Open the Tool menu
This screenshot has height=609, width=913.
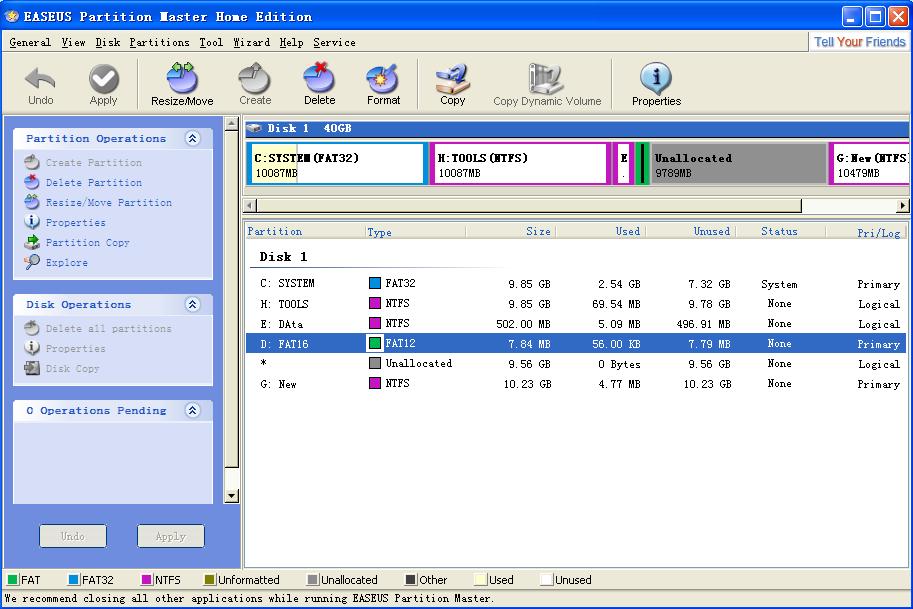pos(211,43)
